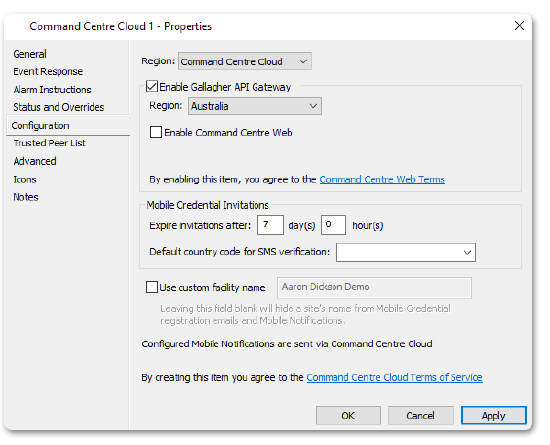Click the expire invitations days field
Image resolution: width=550 pixels, height=445 pixels.
click(270, 225)
